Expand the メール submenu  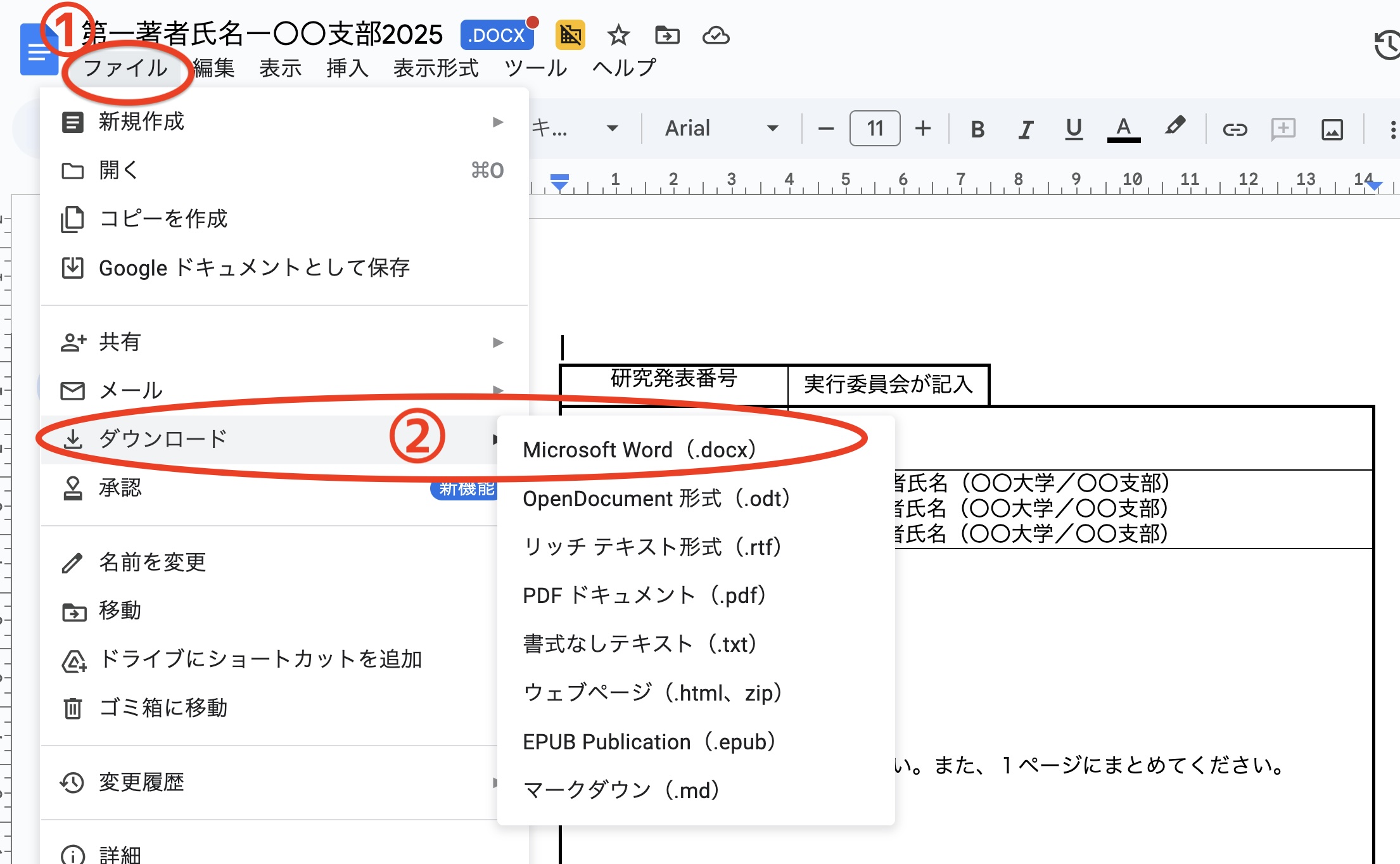284,391
